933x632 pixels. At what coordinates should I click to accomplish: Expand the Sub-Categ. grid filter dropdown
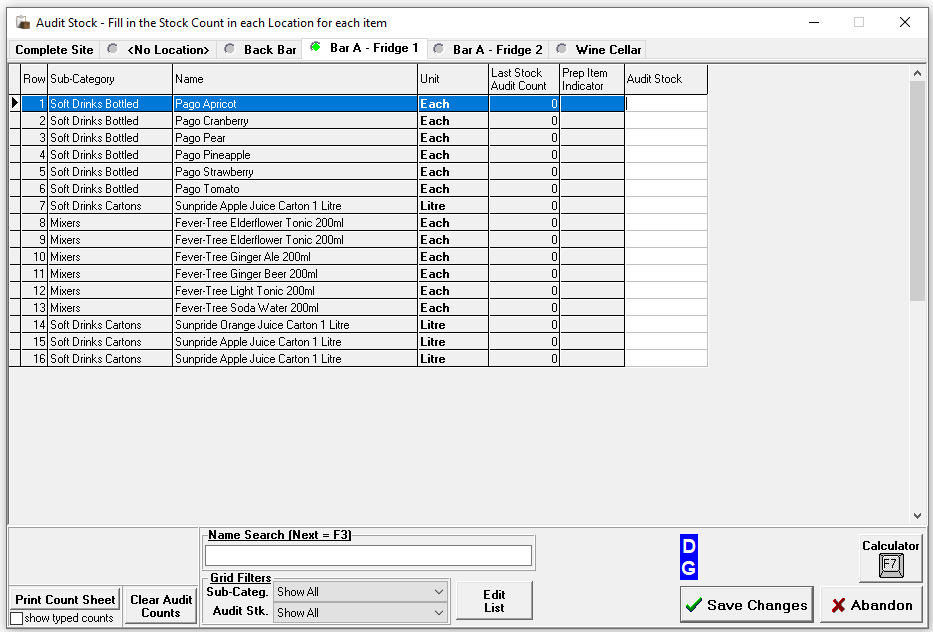[x=439, y=592]
